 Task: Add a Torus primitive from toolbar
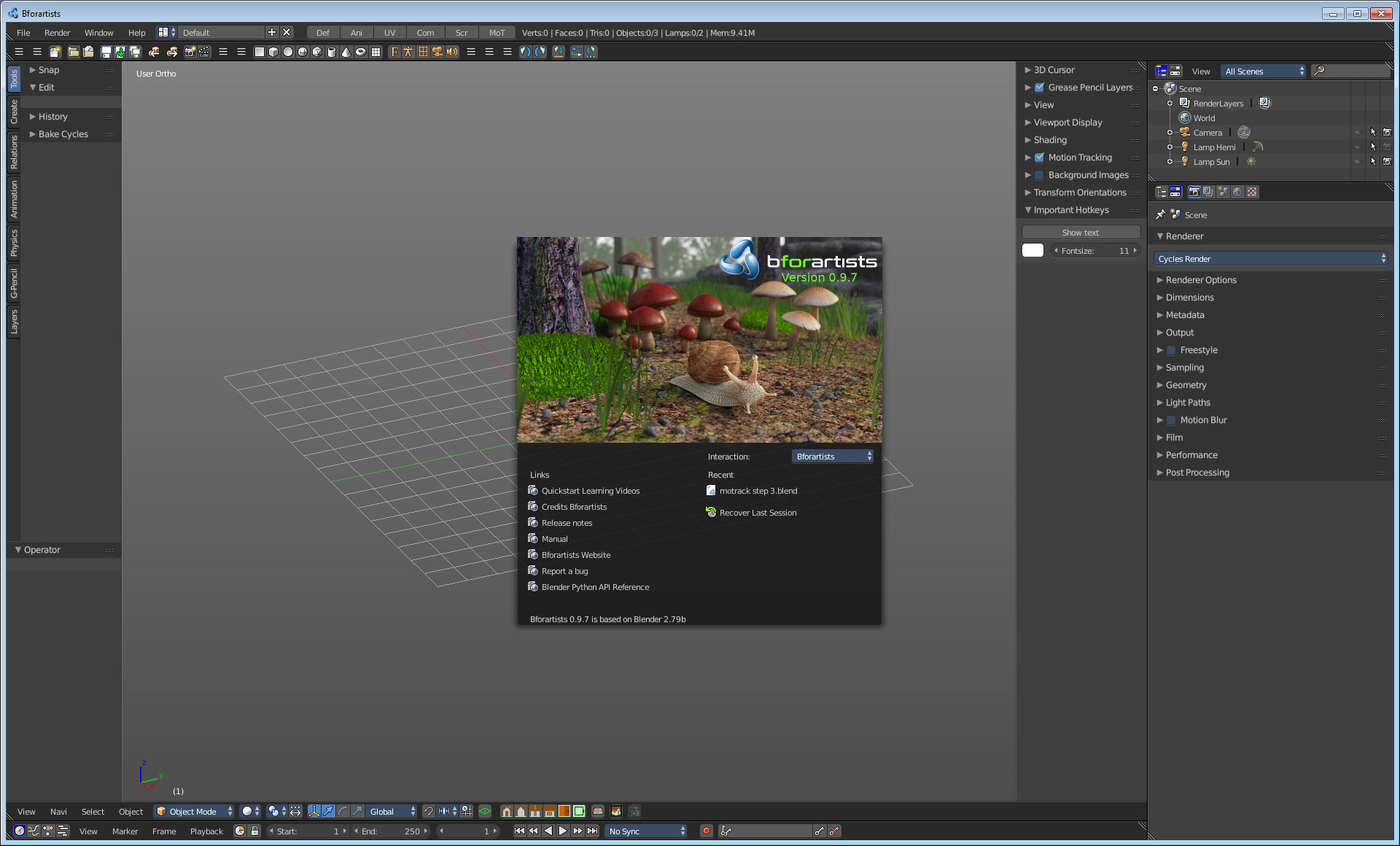[360, 52]
